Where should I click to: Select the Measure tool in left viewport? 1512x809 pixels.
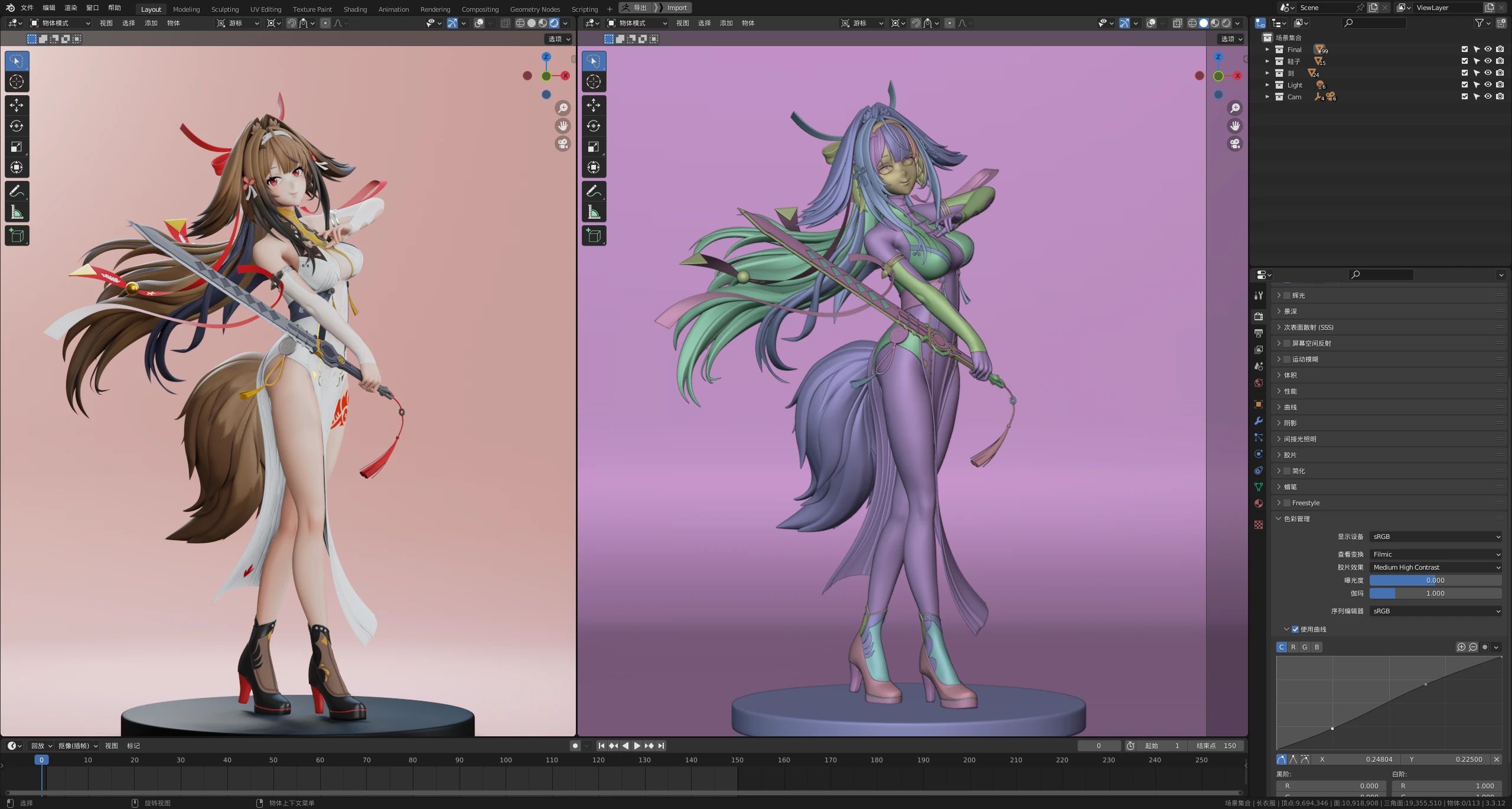click(17, 212)
